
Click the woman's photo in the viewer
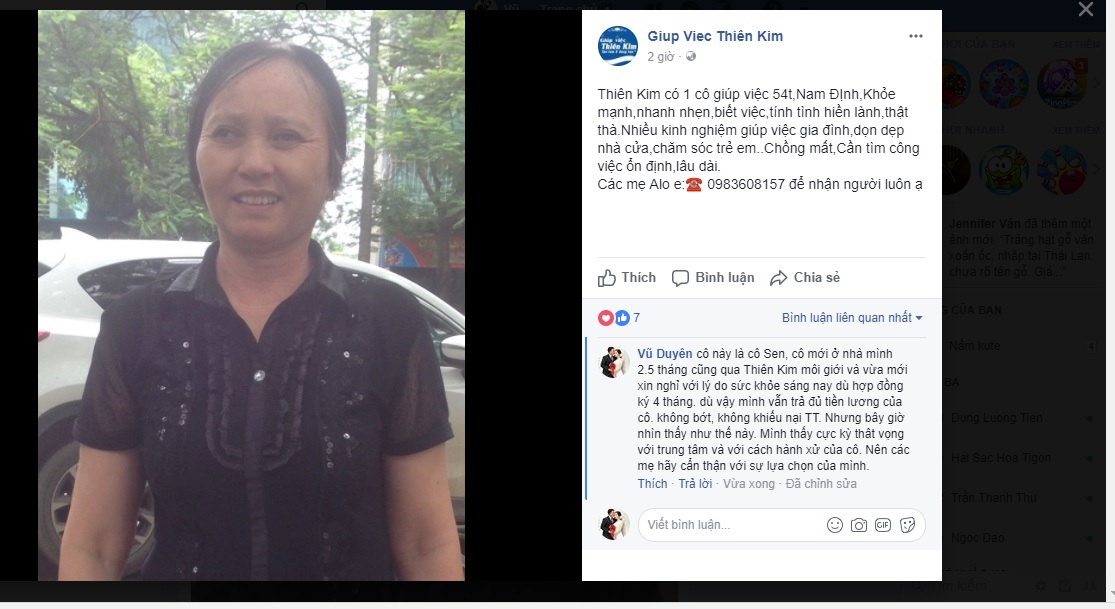click(251, 295)
